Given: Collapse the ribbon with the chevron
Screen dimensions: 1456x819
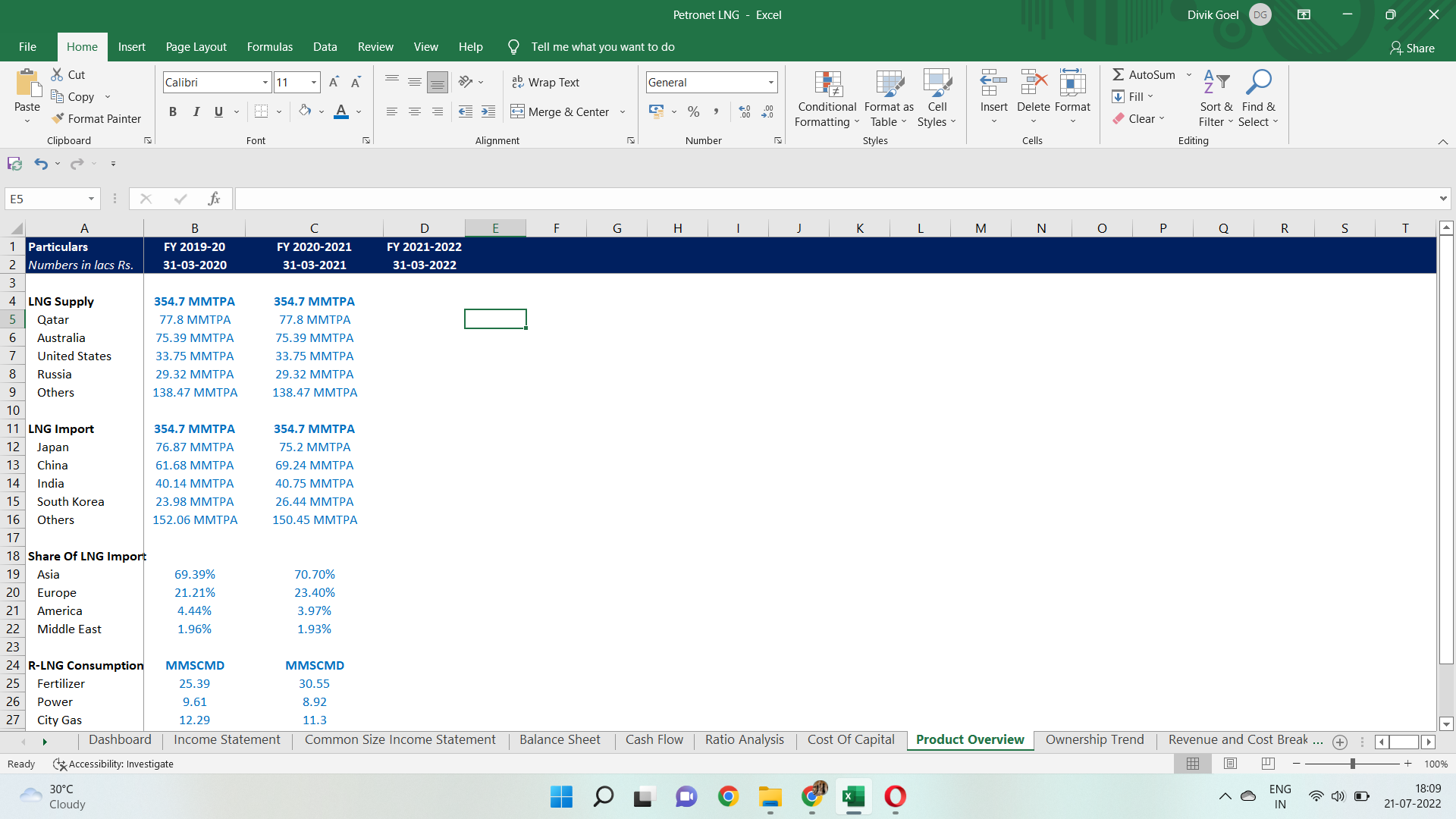Looking at the screenshot, I should 1443,142.
